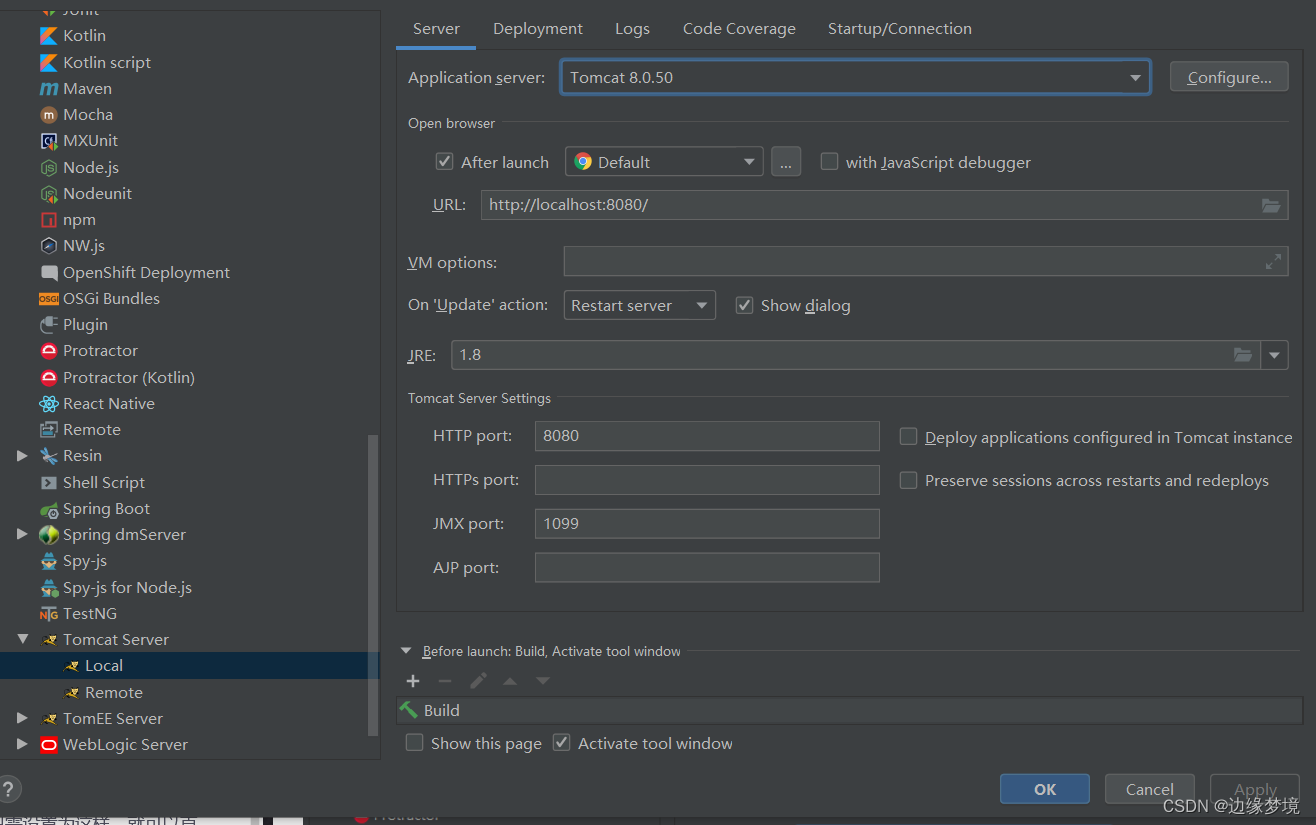Click the browser ellipsis (...) button
This screenshot has width=1316, height=825.
pyautogui.click(x=786, y=161)
